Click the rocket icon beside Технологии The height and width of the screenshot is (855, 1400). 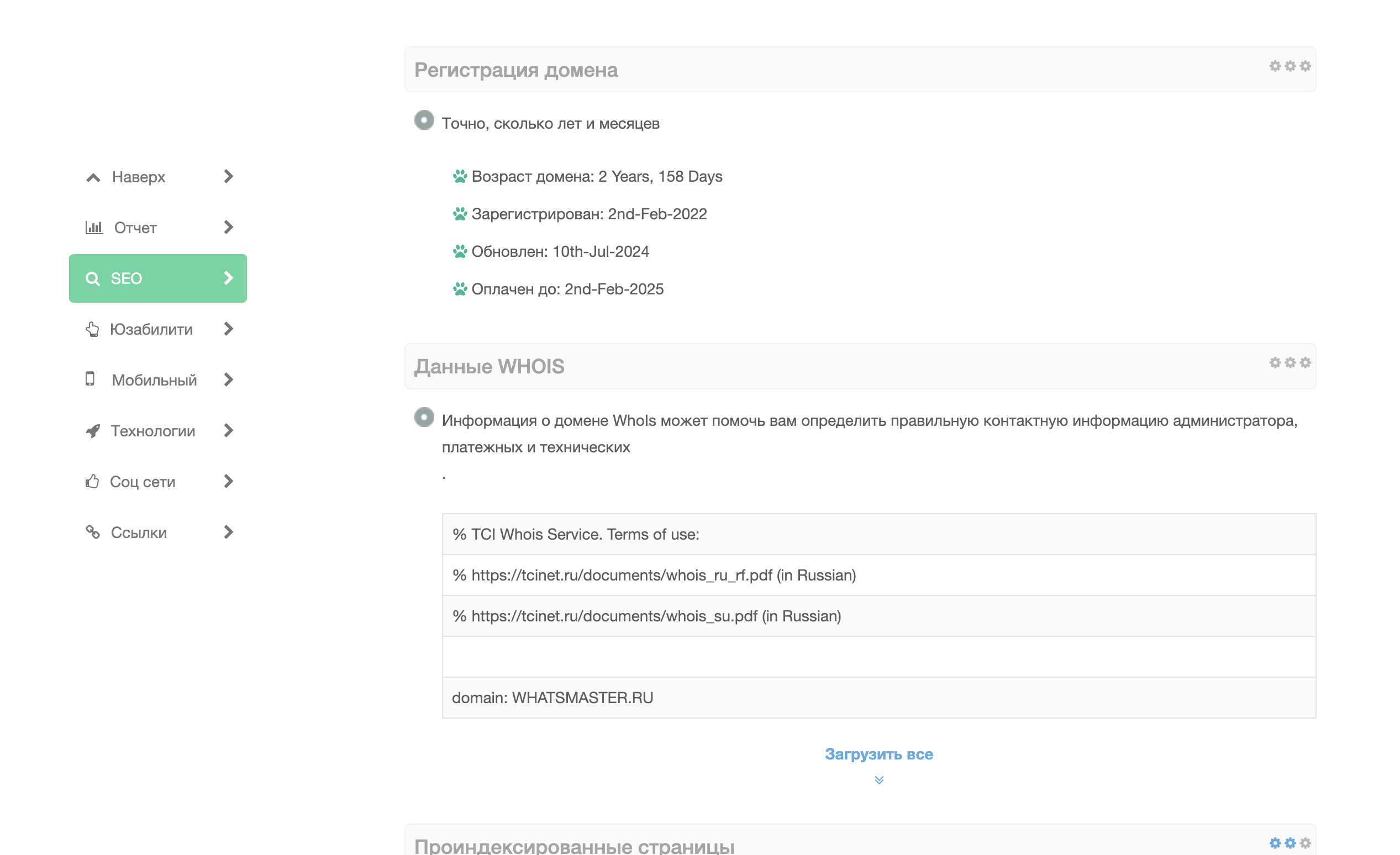point(93,431)
